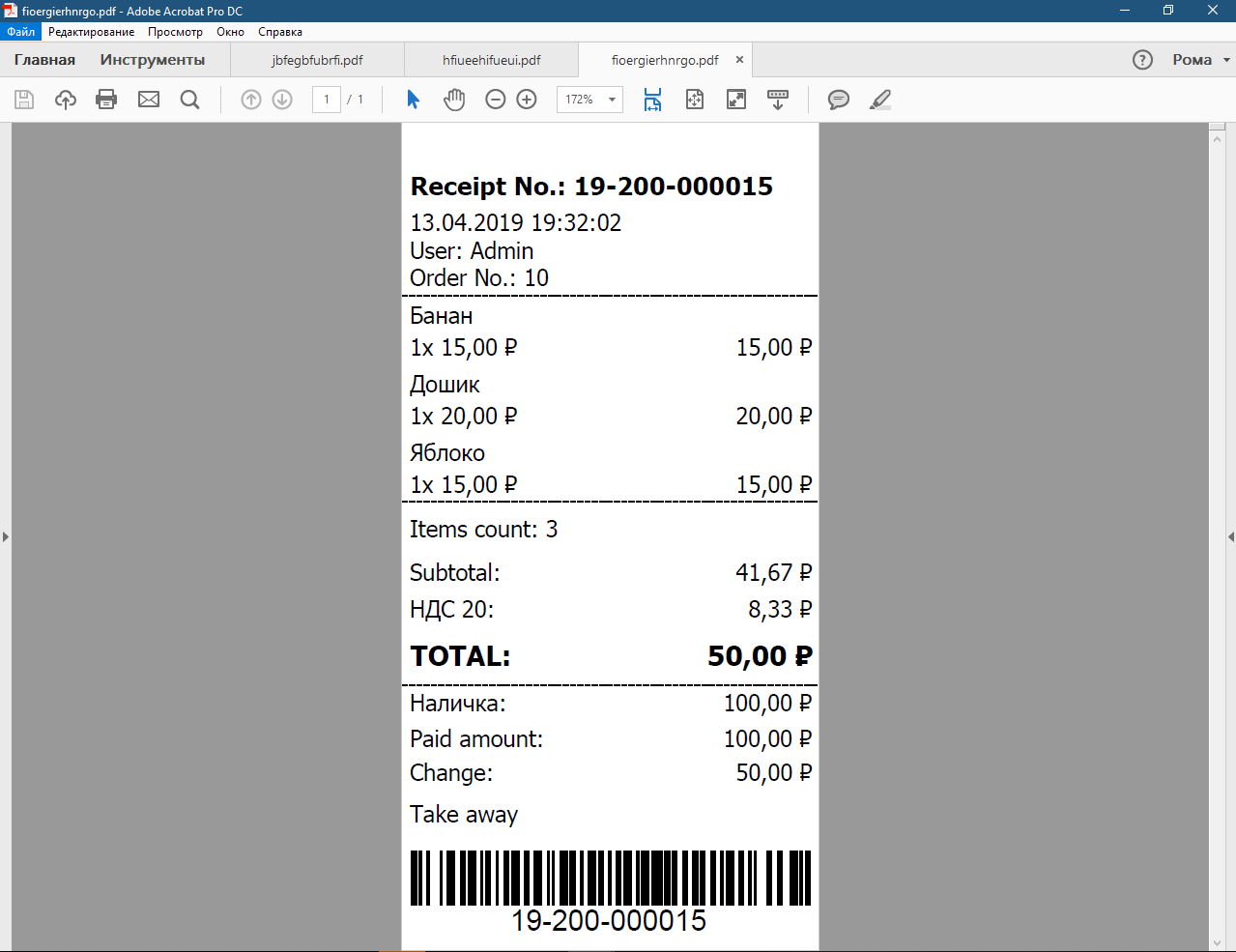Image resolution: width=1236 pixels, height=952 pixels.
Task: Click the page number input field
Action: [327, 100]
